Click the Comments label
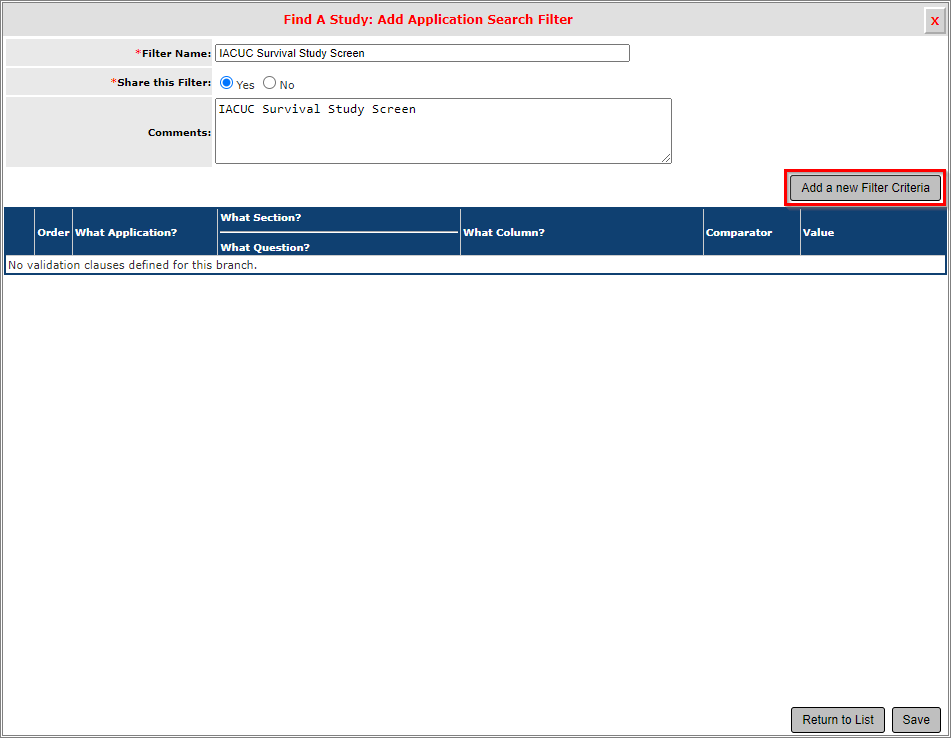Image resolution: width=951 pixels, height=738 pixels. (x=180, y=132)
